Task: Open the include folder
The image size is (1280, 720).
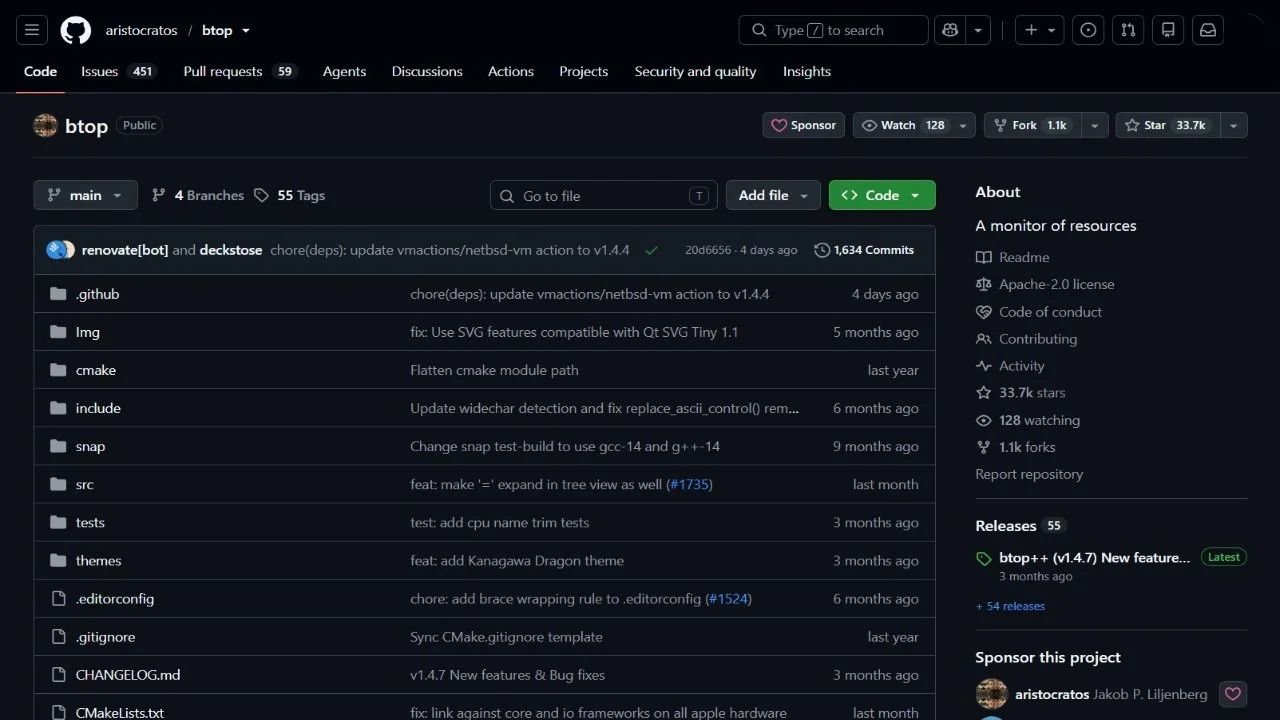Action: point(98,408)
